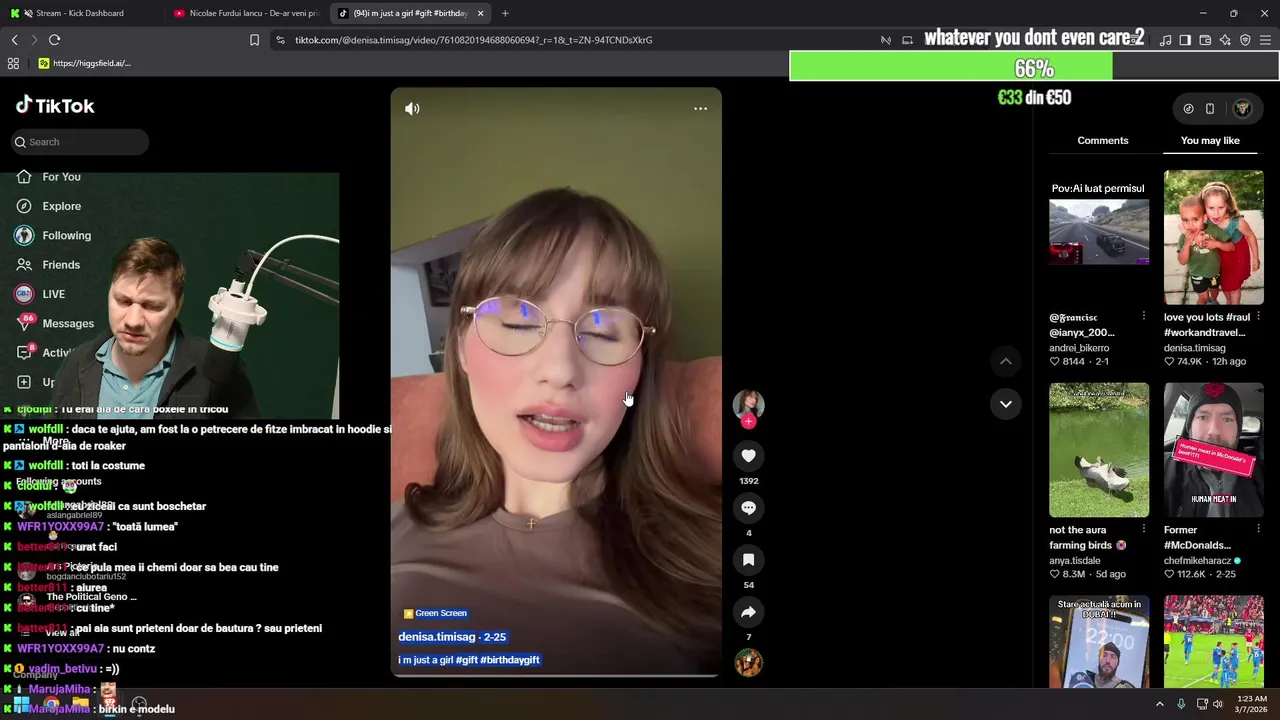Open the 'love you lots #raul' video thumbnail

pyautogui.click(x=1214, y=237)
